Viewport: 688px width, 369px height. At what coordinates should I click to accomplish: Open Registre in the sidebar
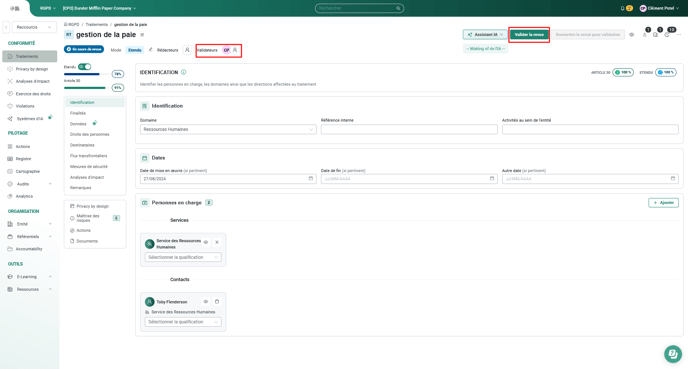point(29,159)
